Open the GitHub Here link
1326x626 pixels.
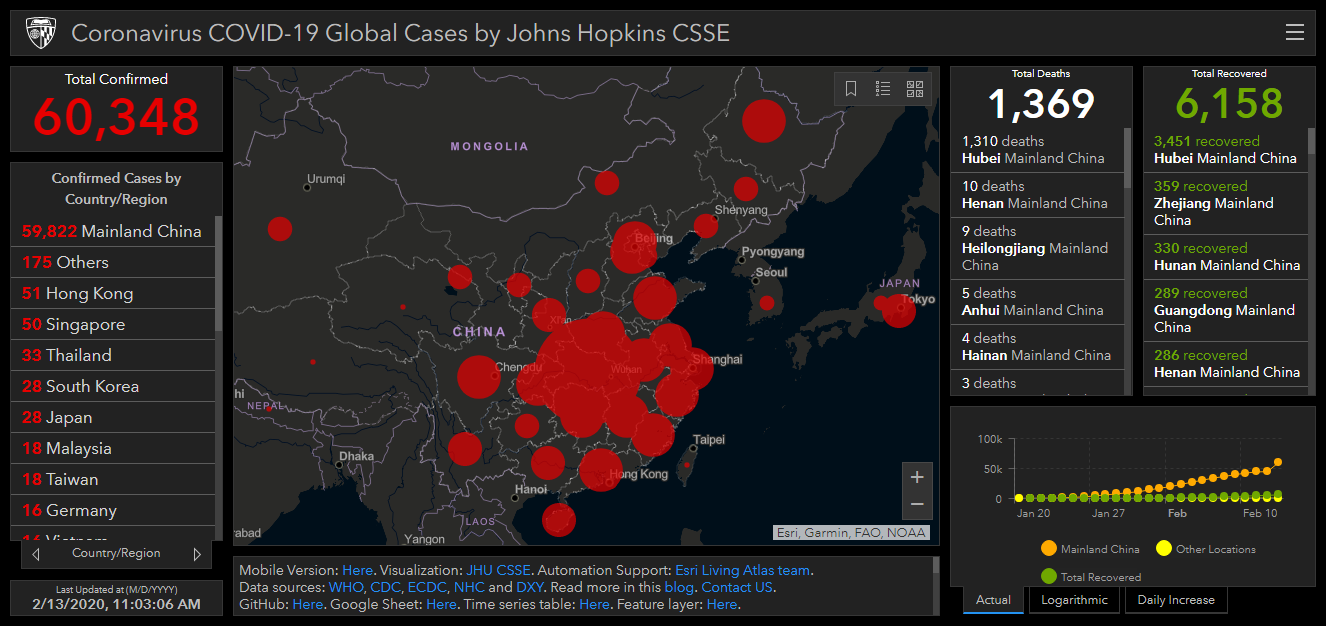coord(308,605)
